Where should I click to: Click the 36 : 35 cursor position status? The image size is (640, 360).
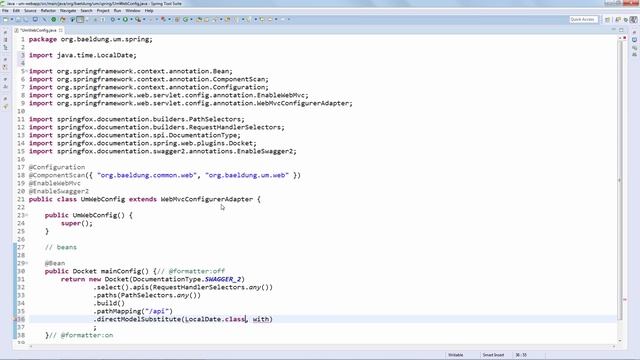[521, 355]
